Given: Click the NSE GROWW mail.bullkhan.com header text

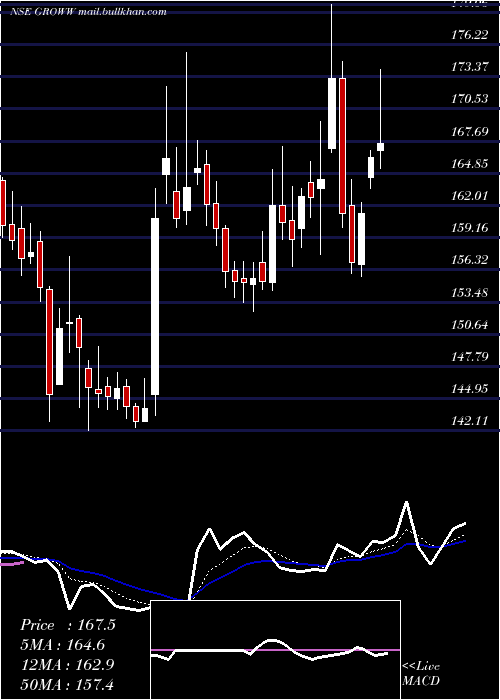Looking at the screenshot, I should point(88,12).
